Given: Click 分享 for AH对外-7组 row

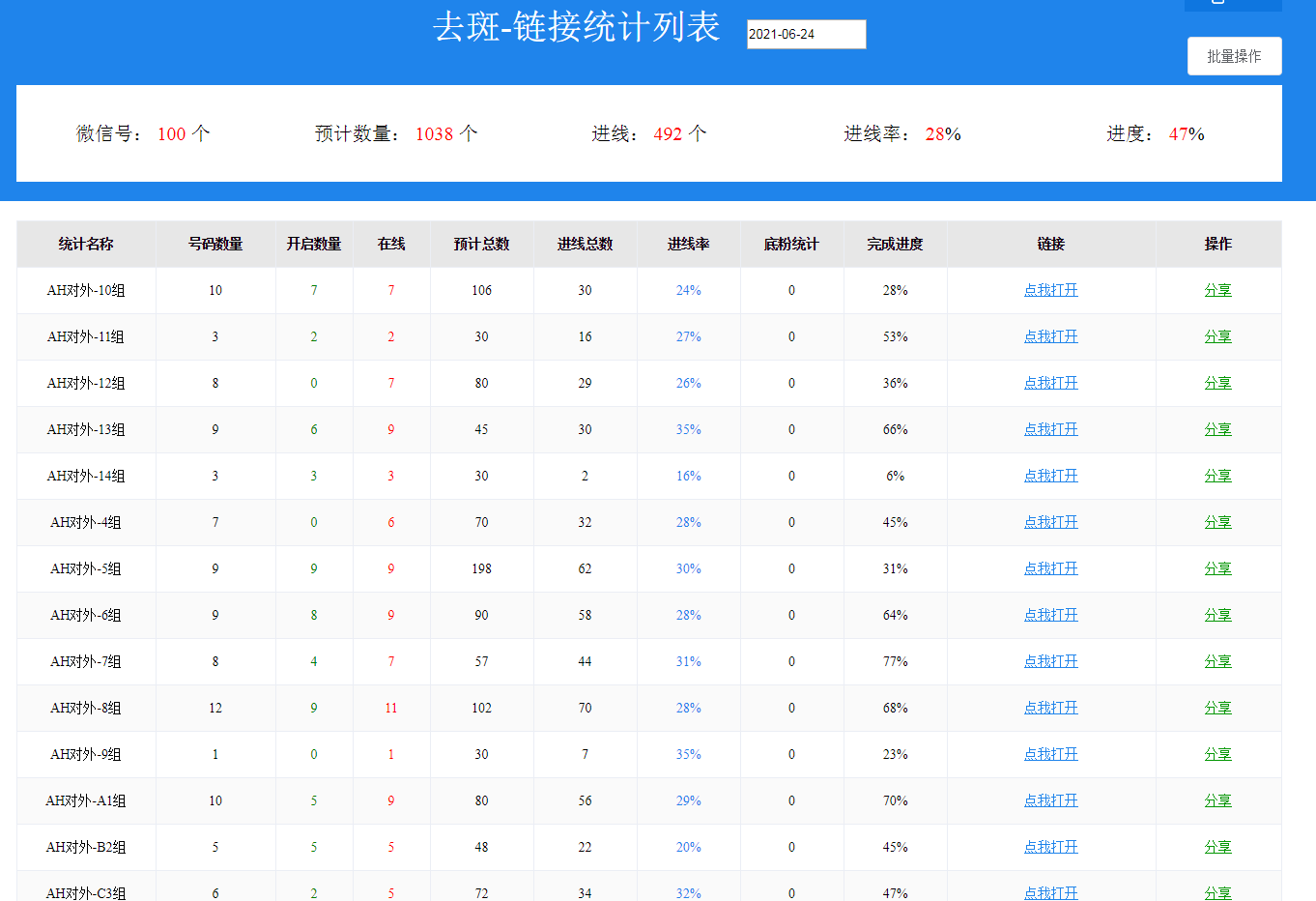Looking at the screenshot, I should coord(1217,661).
